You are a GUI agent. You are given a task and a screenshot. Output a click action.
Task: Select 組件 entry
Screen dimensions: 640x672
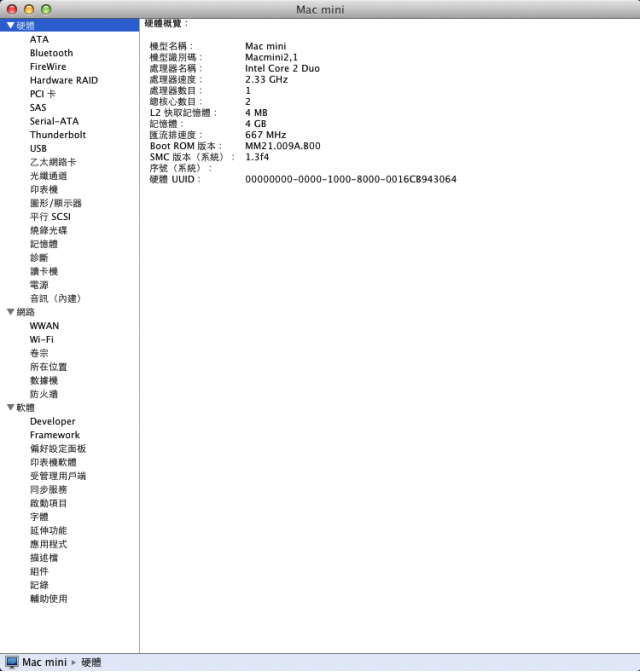tap(39, 572)
